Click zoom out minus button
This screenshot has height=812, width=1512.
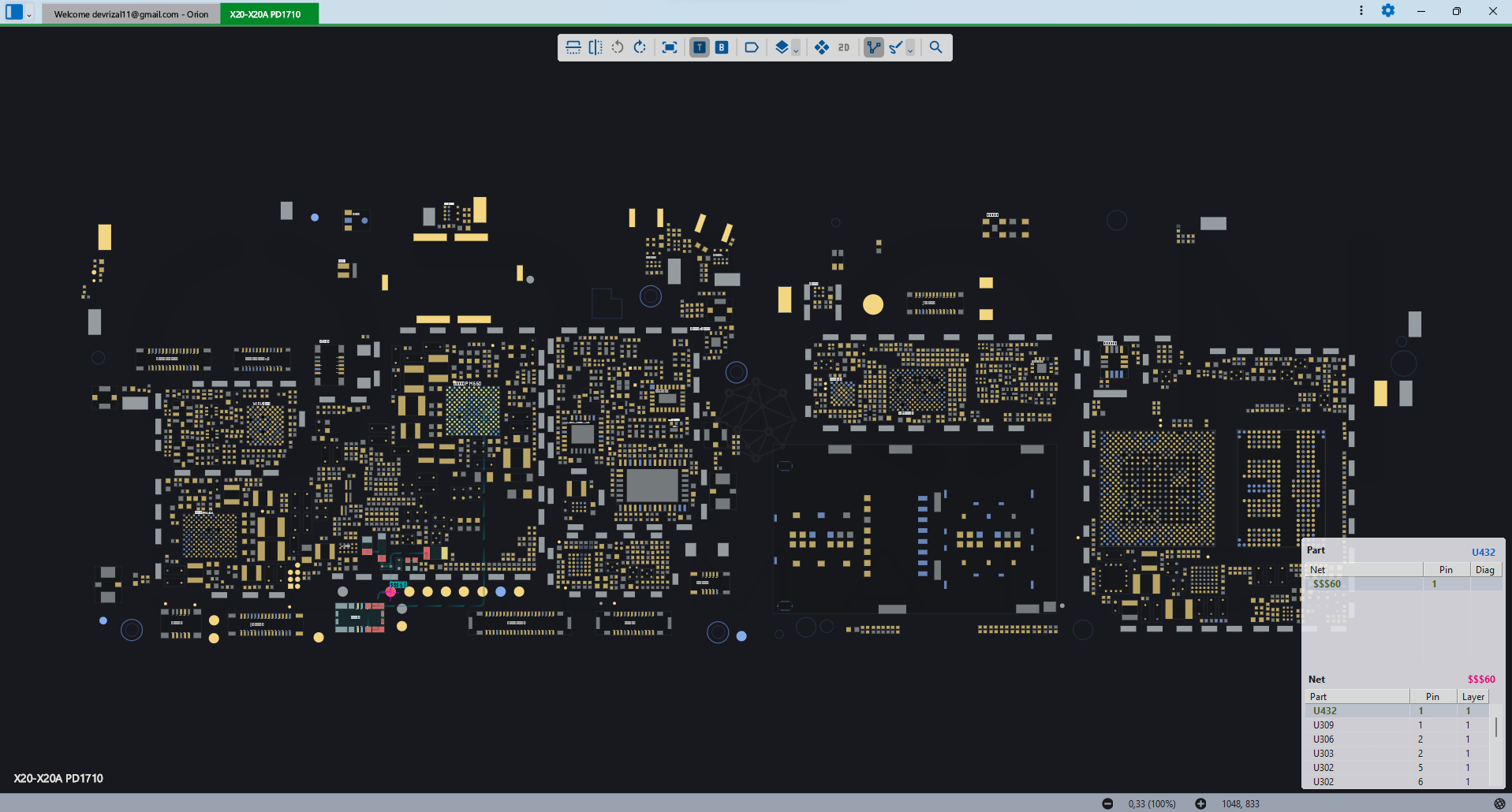click(1107, 803)
